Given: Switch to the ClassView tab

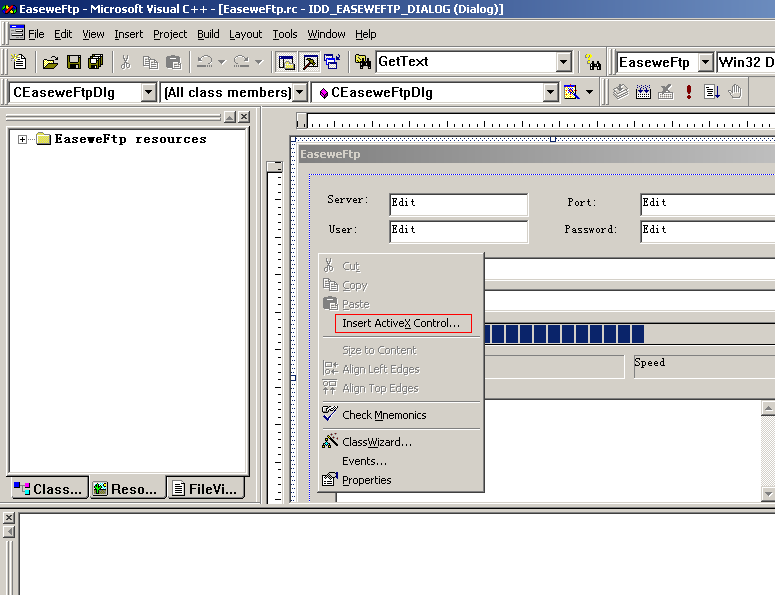Looking at the screenshot, I should pyautogui.click(x=49, y=488).
